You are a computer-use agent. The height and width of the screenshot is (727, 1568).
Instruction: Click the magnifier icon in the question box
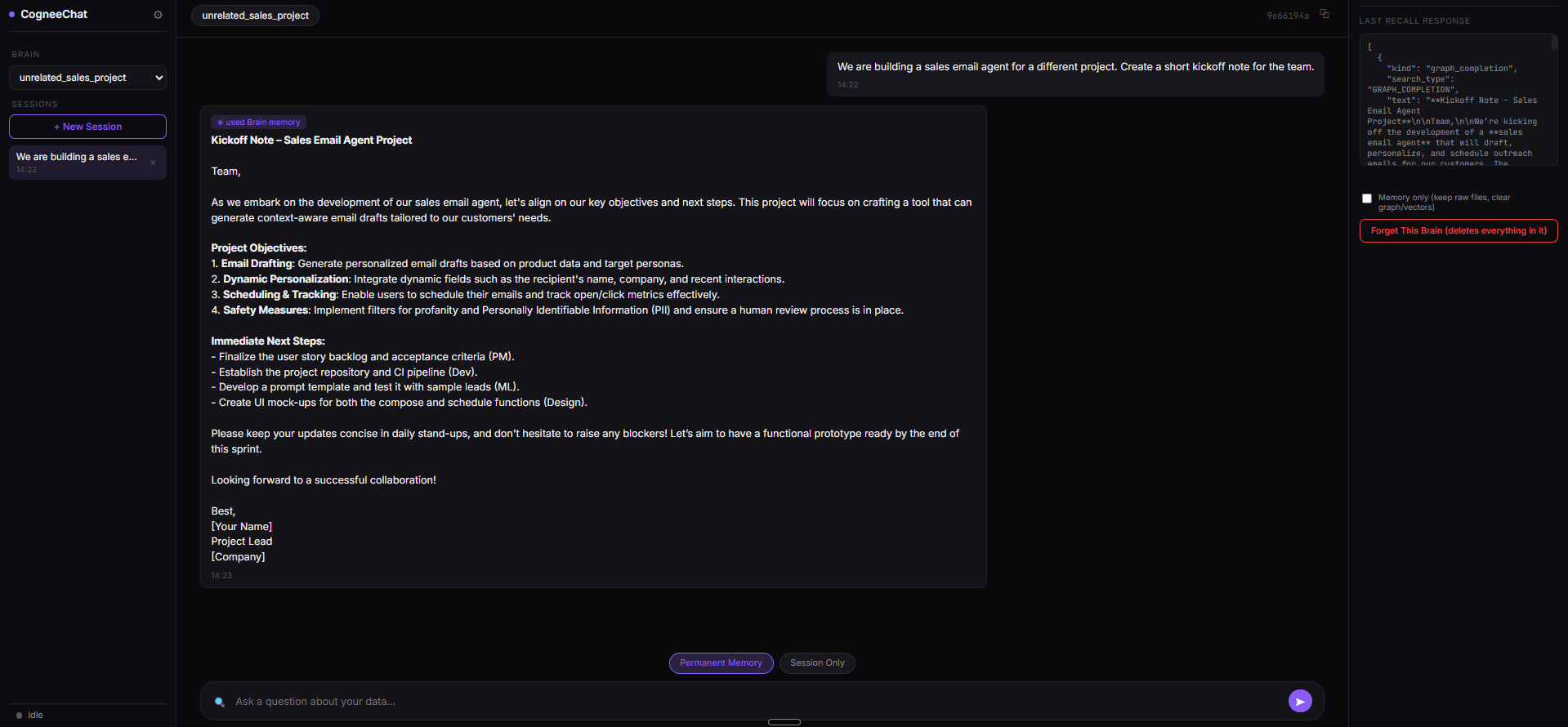coord(220,702)
